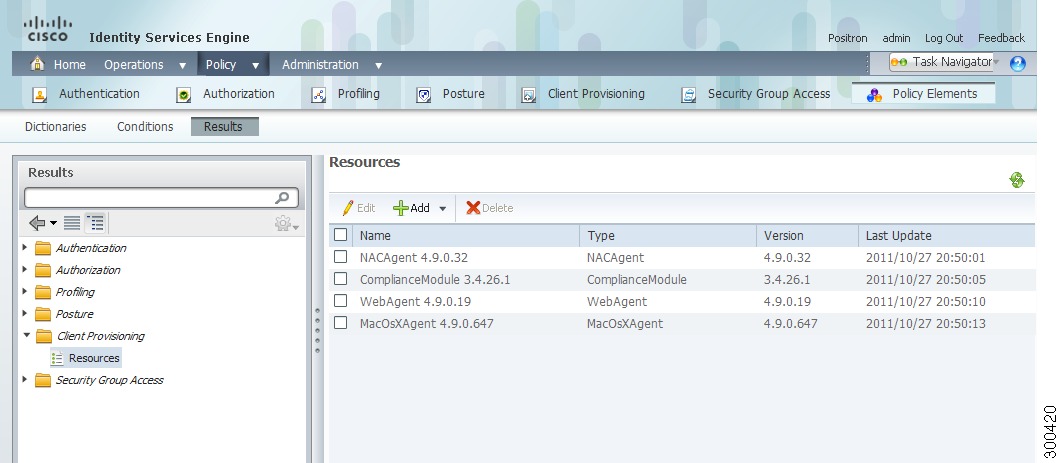Click the Authentication folder icon
The width and height of the screenshot is (1058, 463).
[x=43, y=248]
